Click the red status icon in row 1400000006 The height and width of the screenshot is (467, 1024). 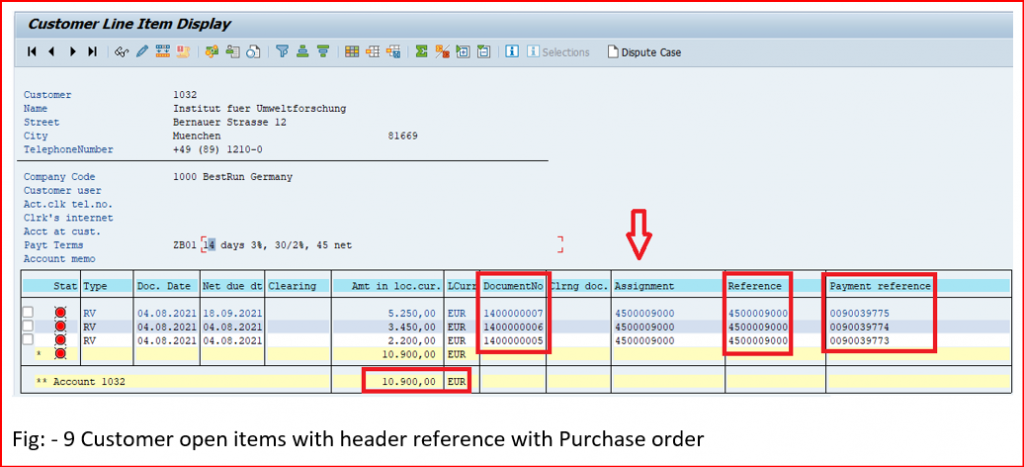pyautogui.click(x=61, y=327)
